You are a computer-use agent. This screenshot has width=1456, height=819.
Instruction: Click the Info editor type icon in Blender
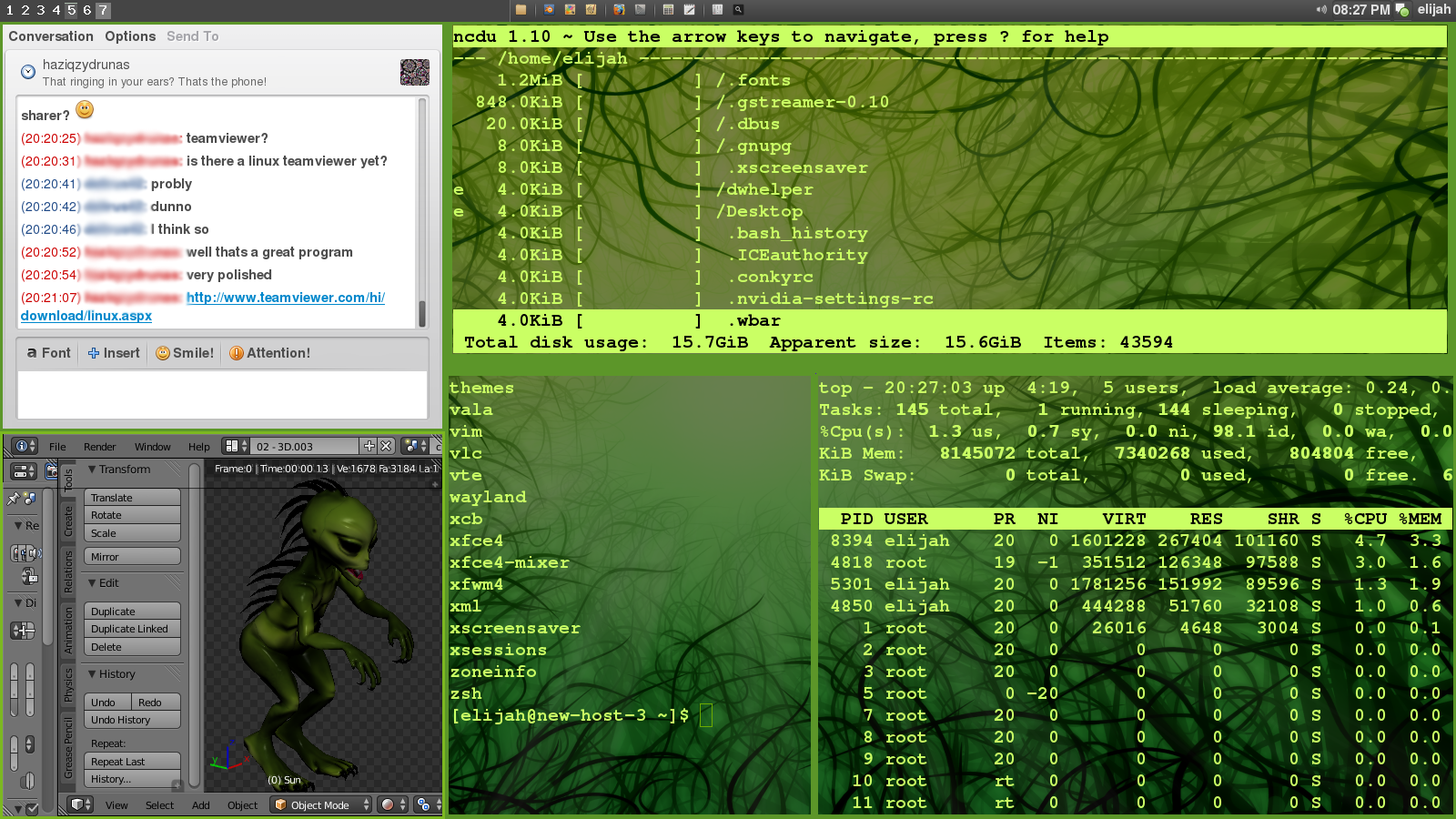pyautogui.click(x=25, y=446)
